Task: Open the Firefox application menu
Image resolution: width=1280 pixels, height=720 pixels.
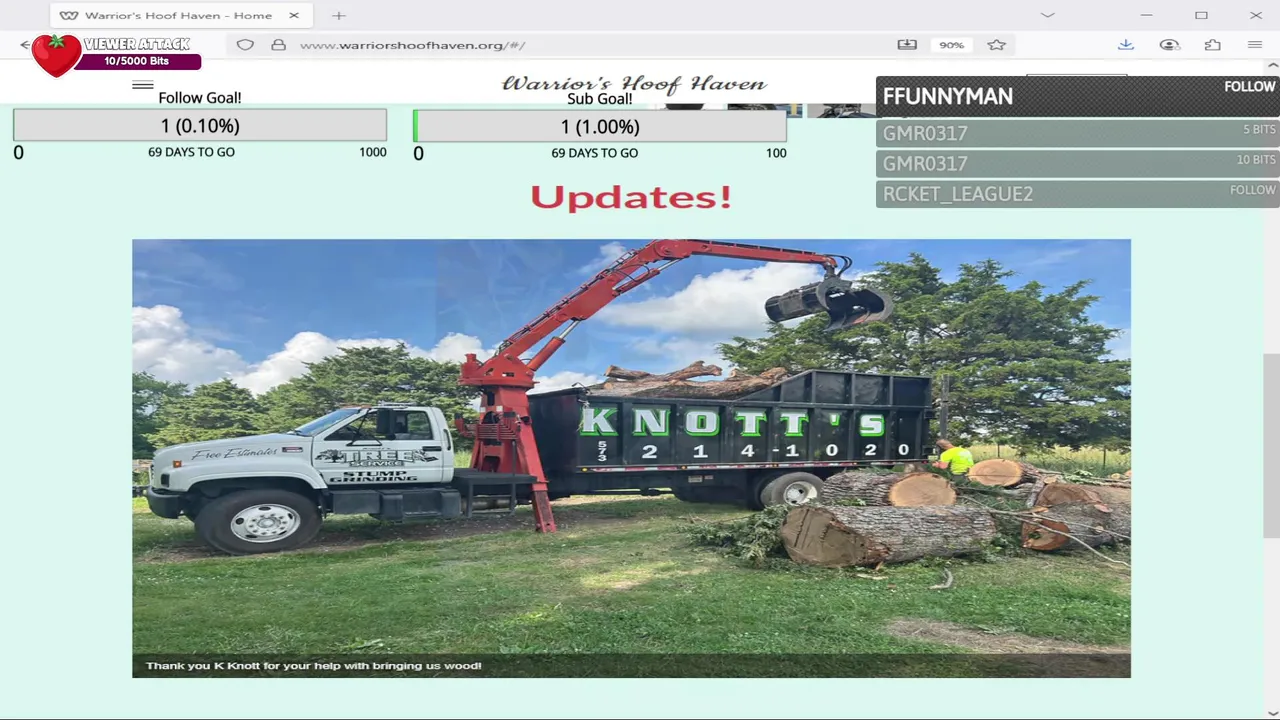Action: (1255, 45)
